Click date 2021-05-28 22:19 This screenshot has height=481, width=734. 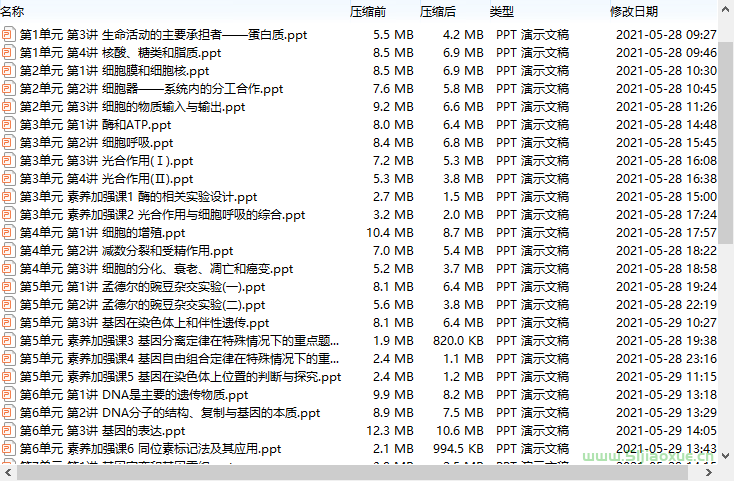pos(666,305)
